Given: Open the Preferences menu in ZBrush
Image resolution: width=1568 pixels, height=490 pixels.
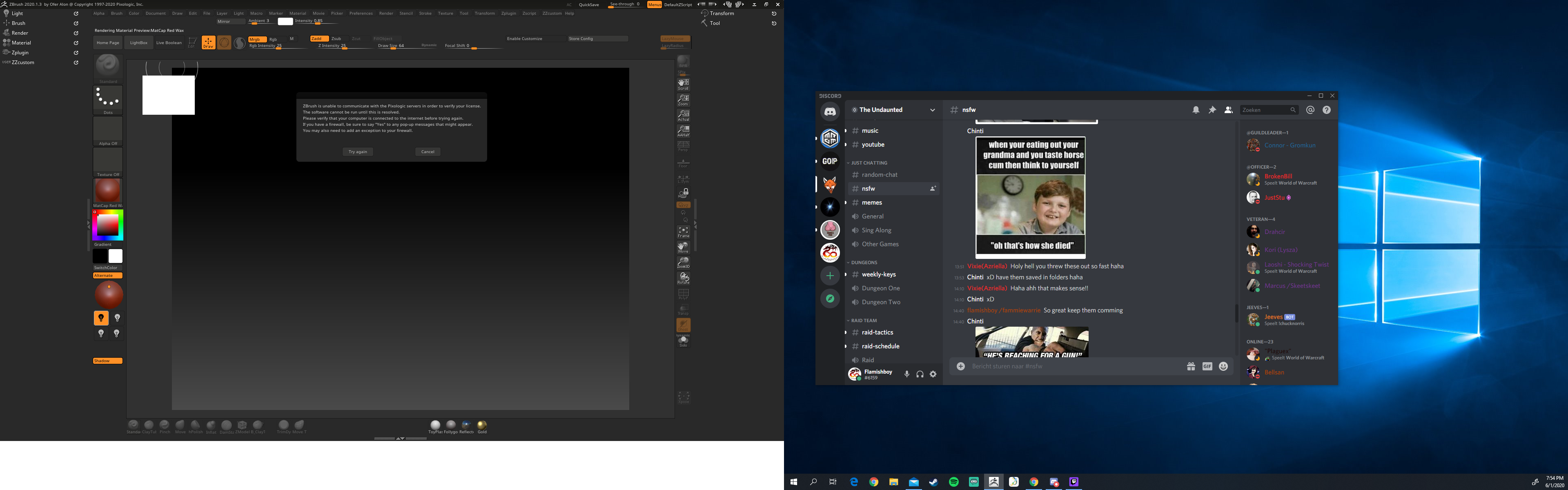Looking at the screenshot, I should point(360,13).
